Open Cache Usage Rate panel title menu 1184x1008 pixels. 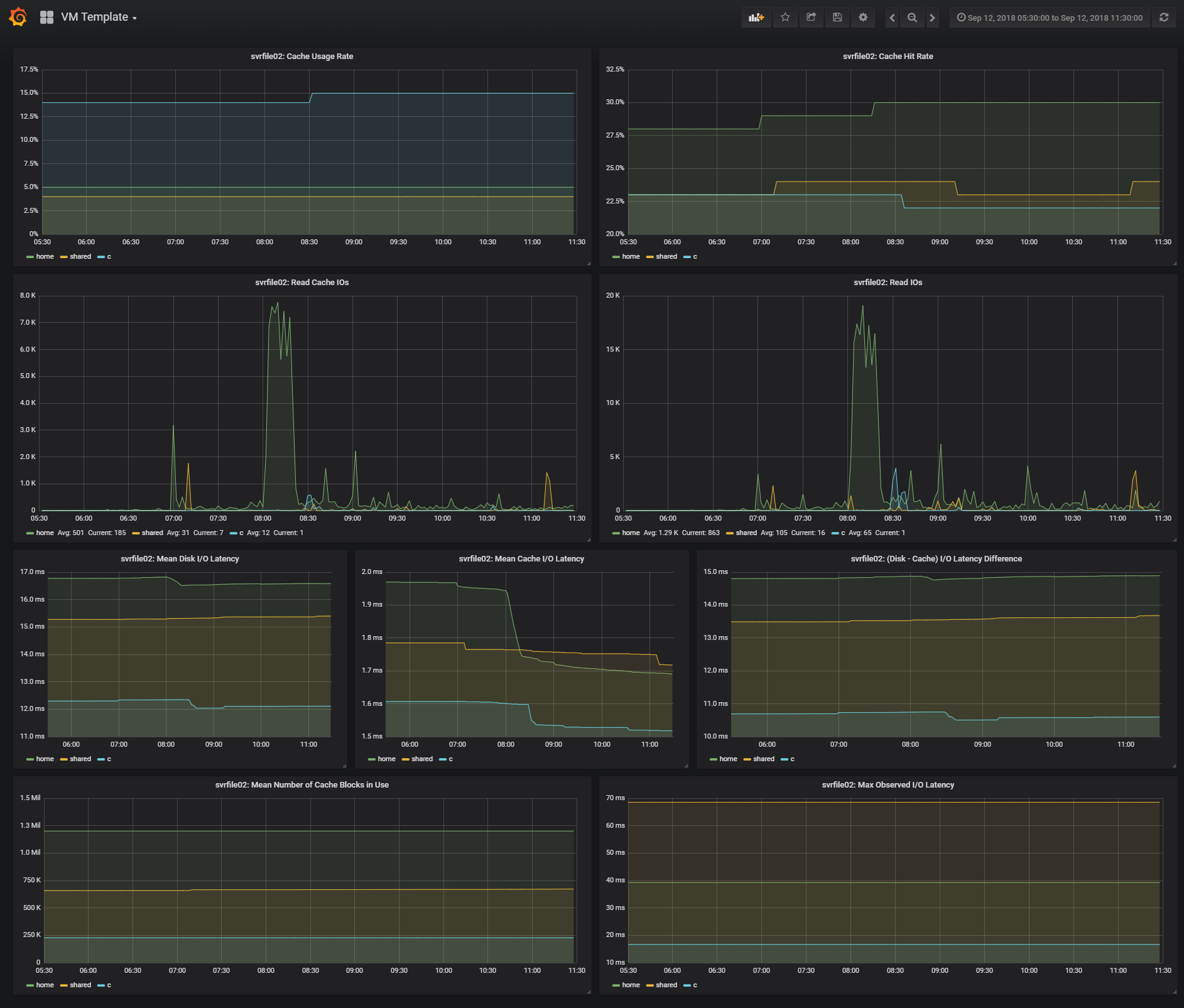pos(301,57)
